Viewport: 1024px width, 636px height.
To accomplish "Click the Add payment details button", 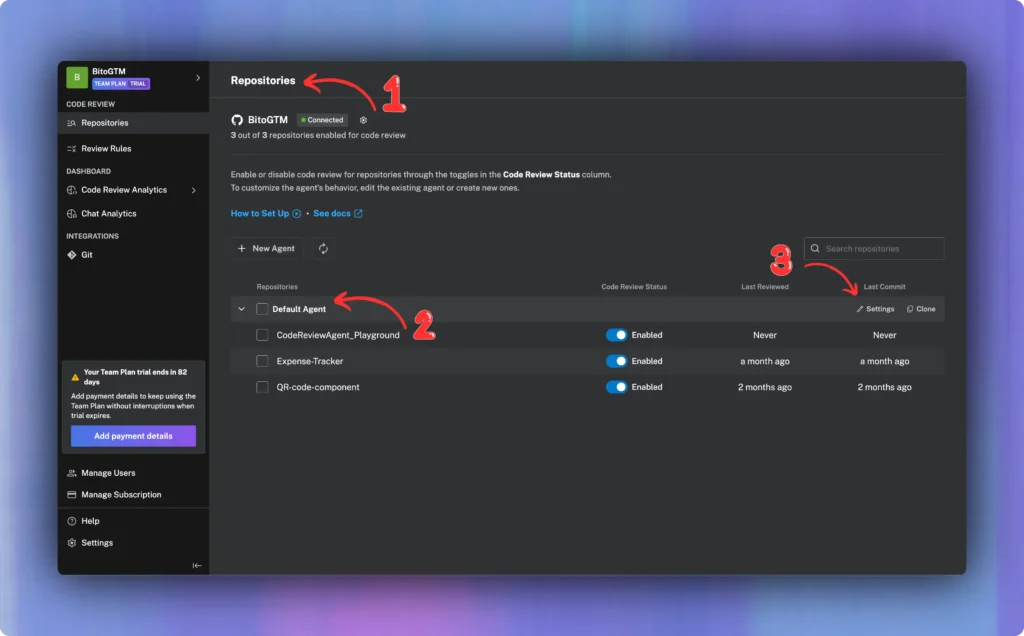I will coord(133,436).
